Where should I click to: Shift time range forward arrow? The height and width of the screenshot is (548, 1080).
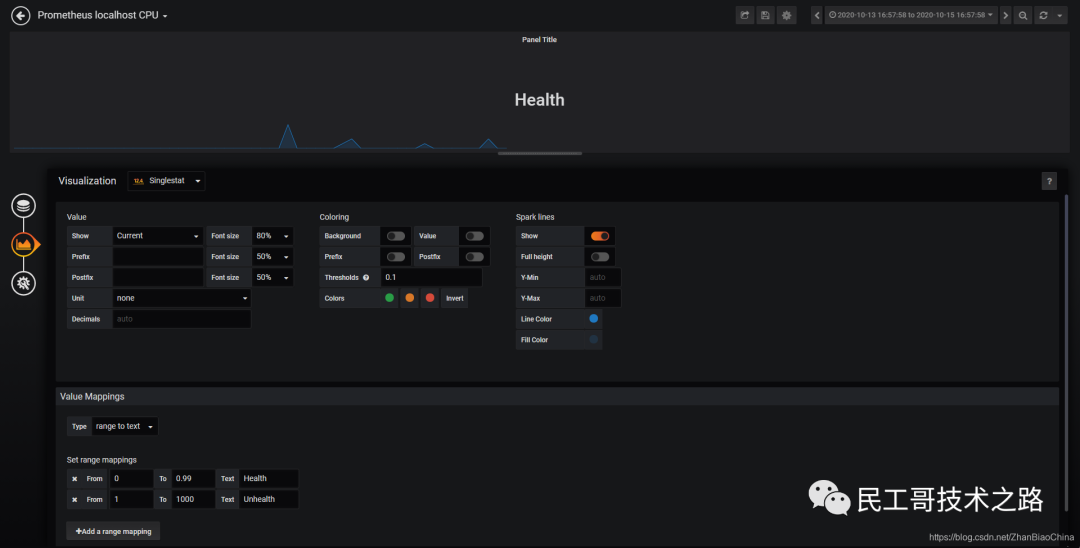point(1006,15)
